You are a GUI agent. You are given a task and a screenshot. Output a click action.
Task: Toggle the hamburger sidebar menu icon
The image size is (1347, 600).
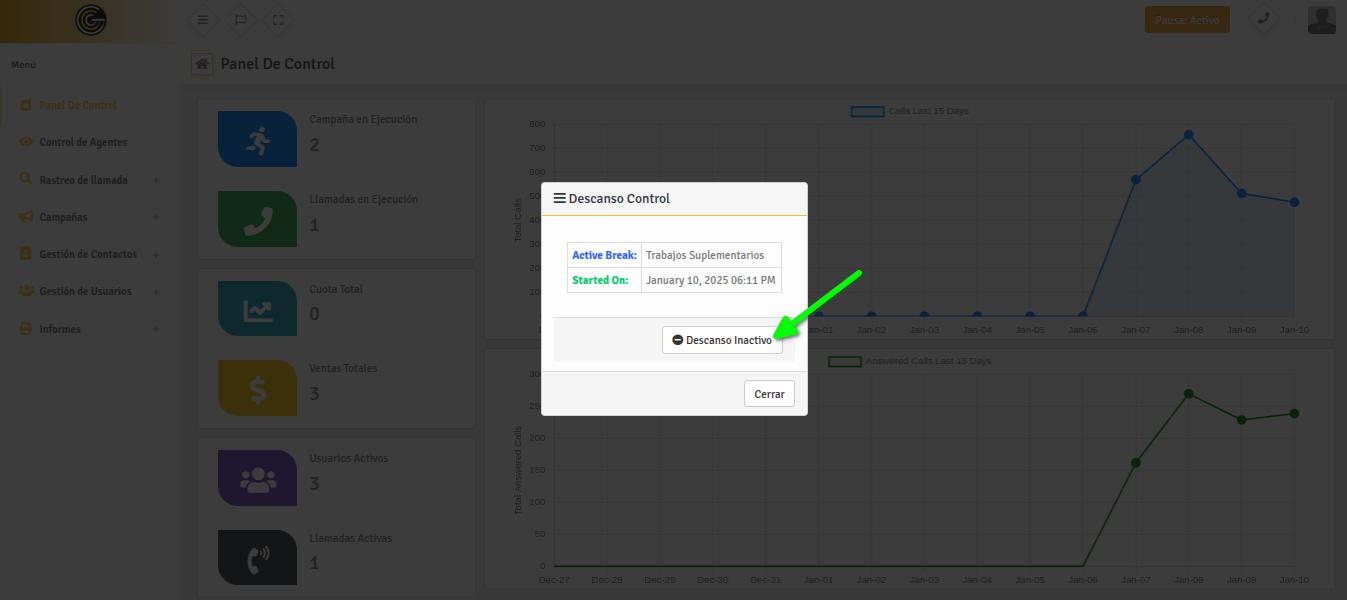point(203,20)
